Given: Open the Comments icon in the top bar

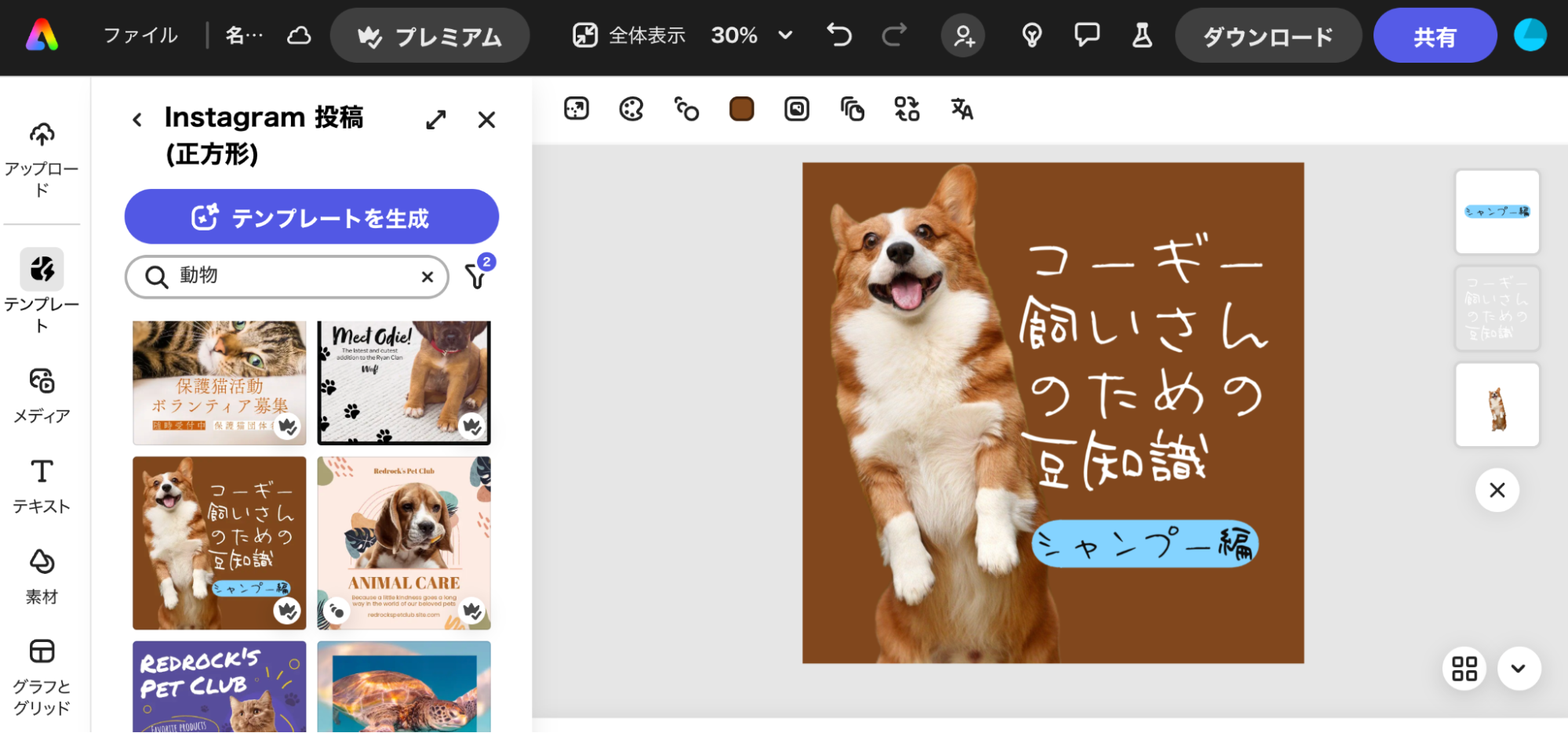Looking at the screenshot, I should [1086, 35].
